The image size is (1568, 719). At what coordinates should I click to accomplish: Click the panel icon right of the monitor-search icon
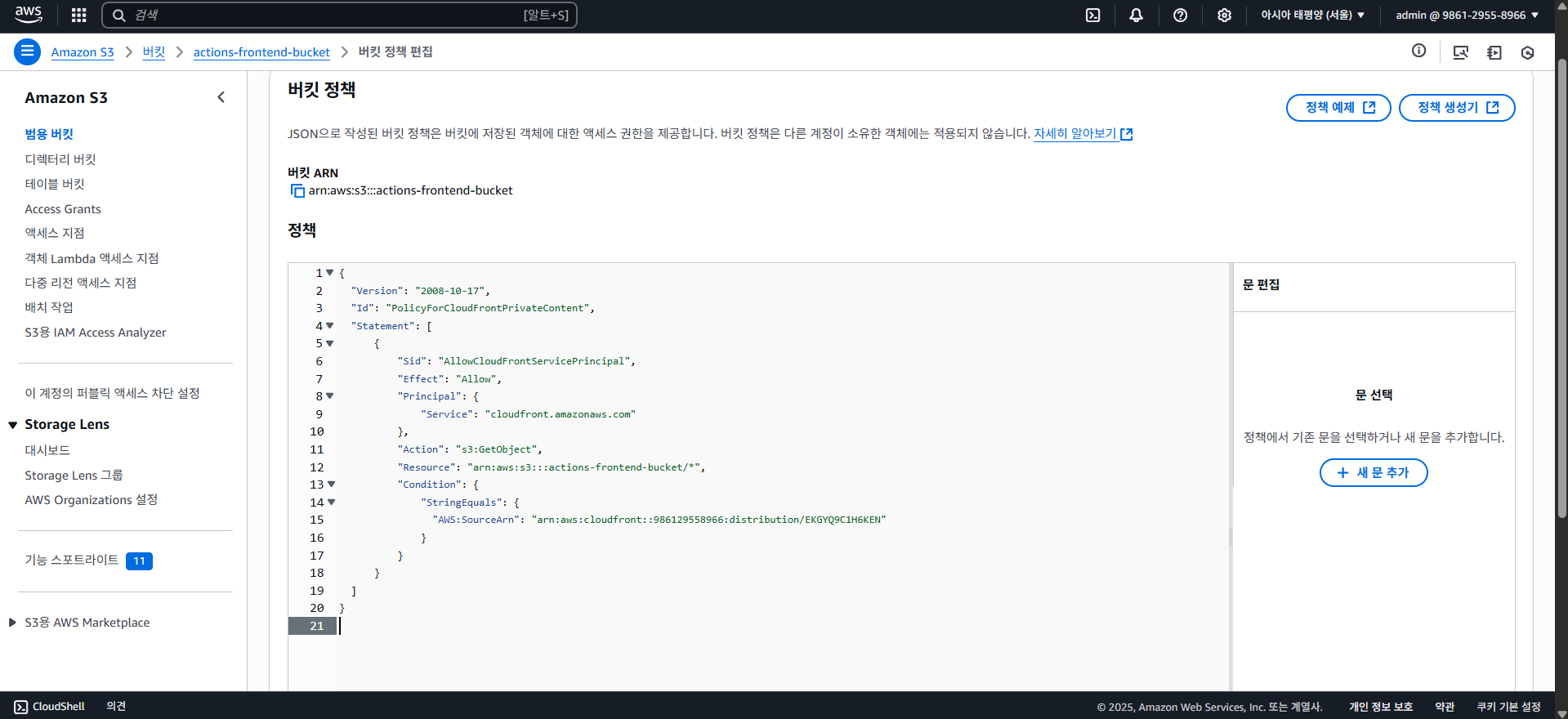click(1494, 52)
